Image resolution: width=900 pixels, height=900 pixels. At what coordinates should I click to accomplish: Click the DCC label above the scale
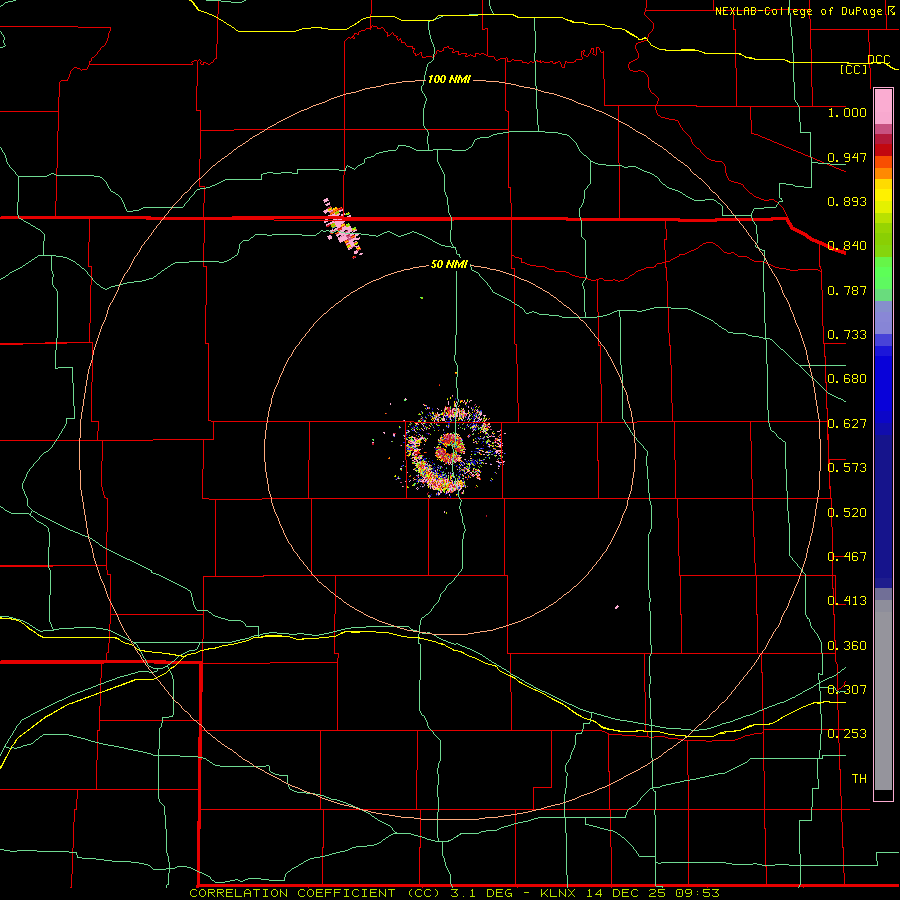point(879,59)
